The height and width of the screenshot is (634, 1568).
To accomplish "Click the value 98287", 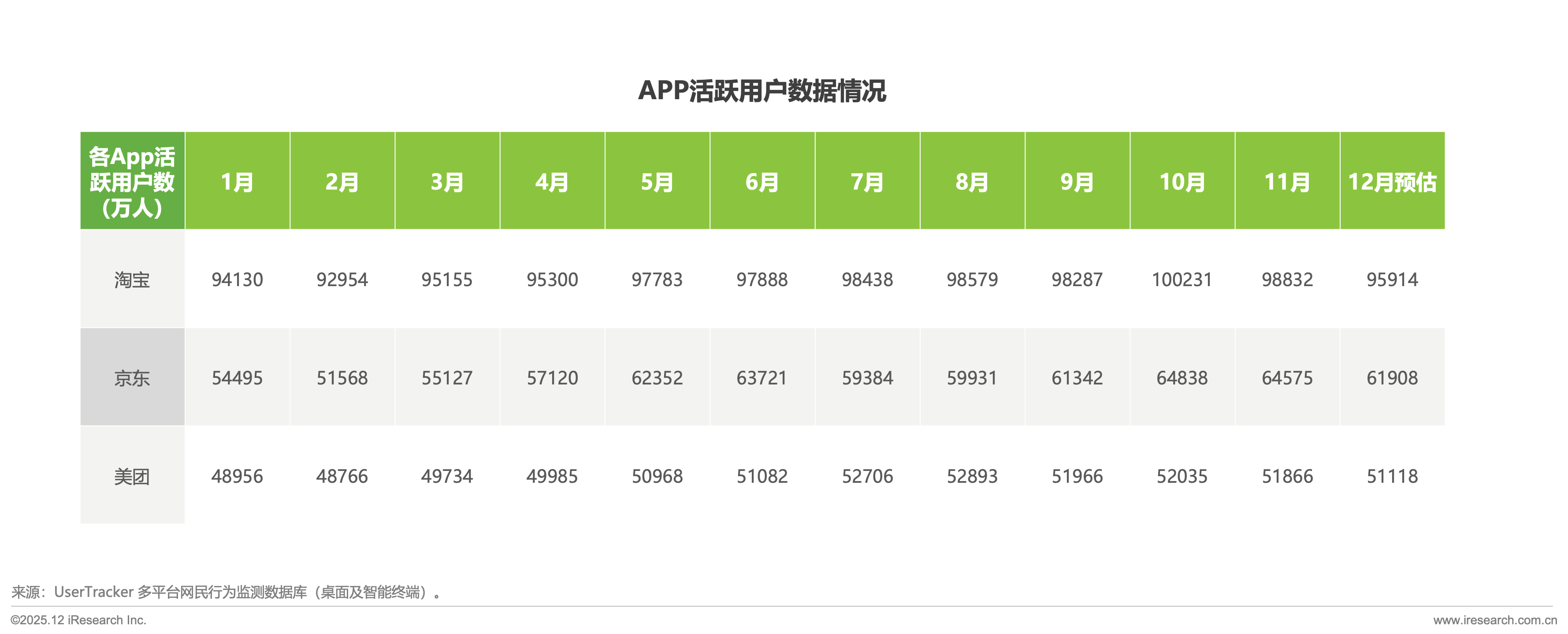I will click(x=1078, y=280).
